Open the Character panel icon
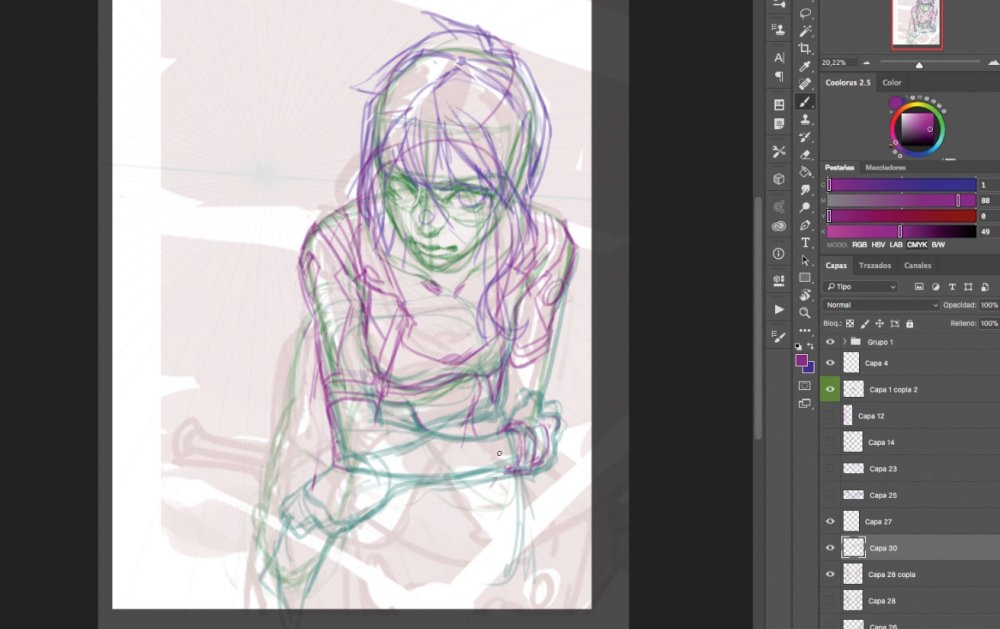Image resolution: width=1000 pixels, height=629 pixels. point(779,57)
